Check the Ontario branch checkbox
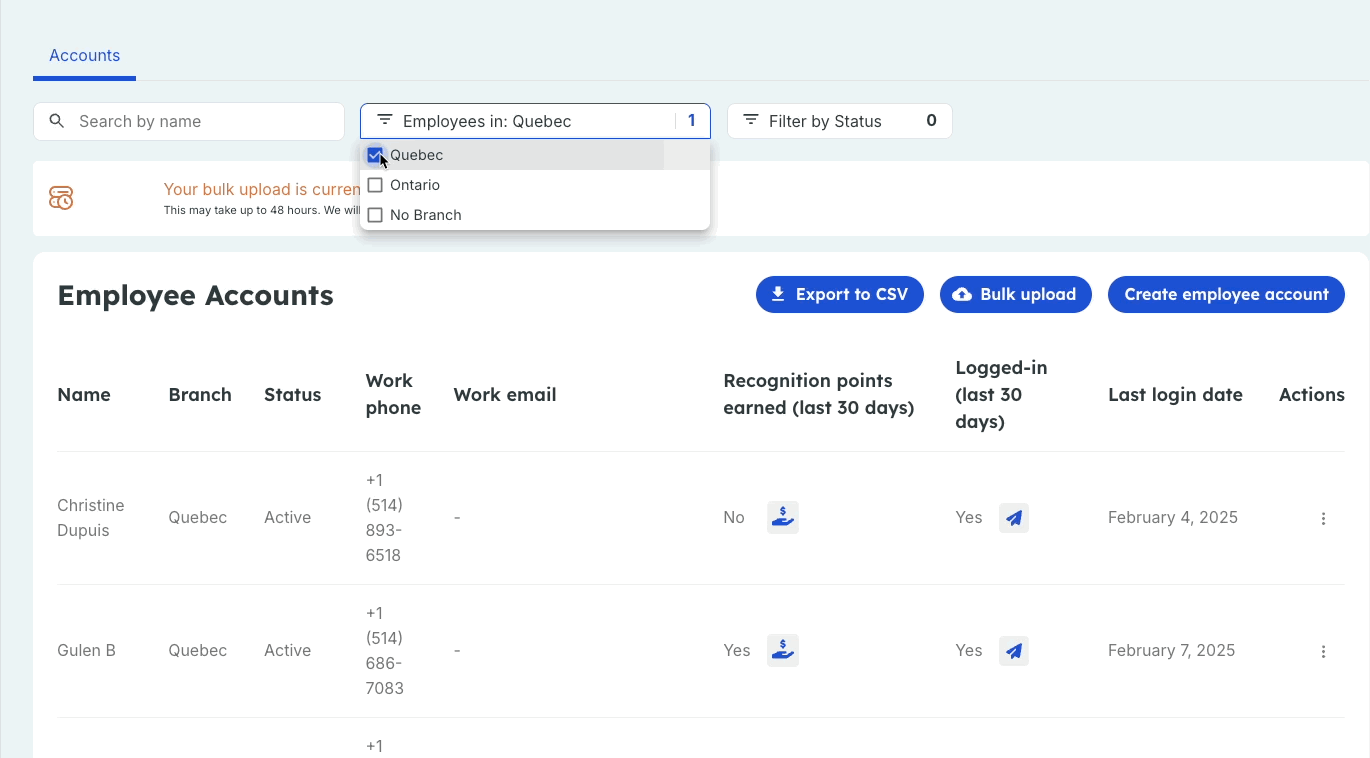 375,185
